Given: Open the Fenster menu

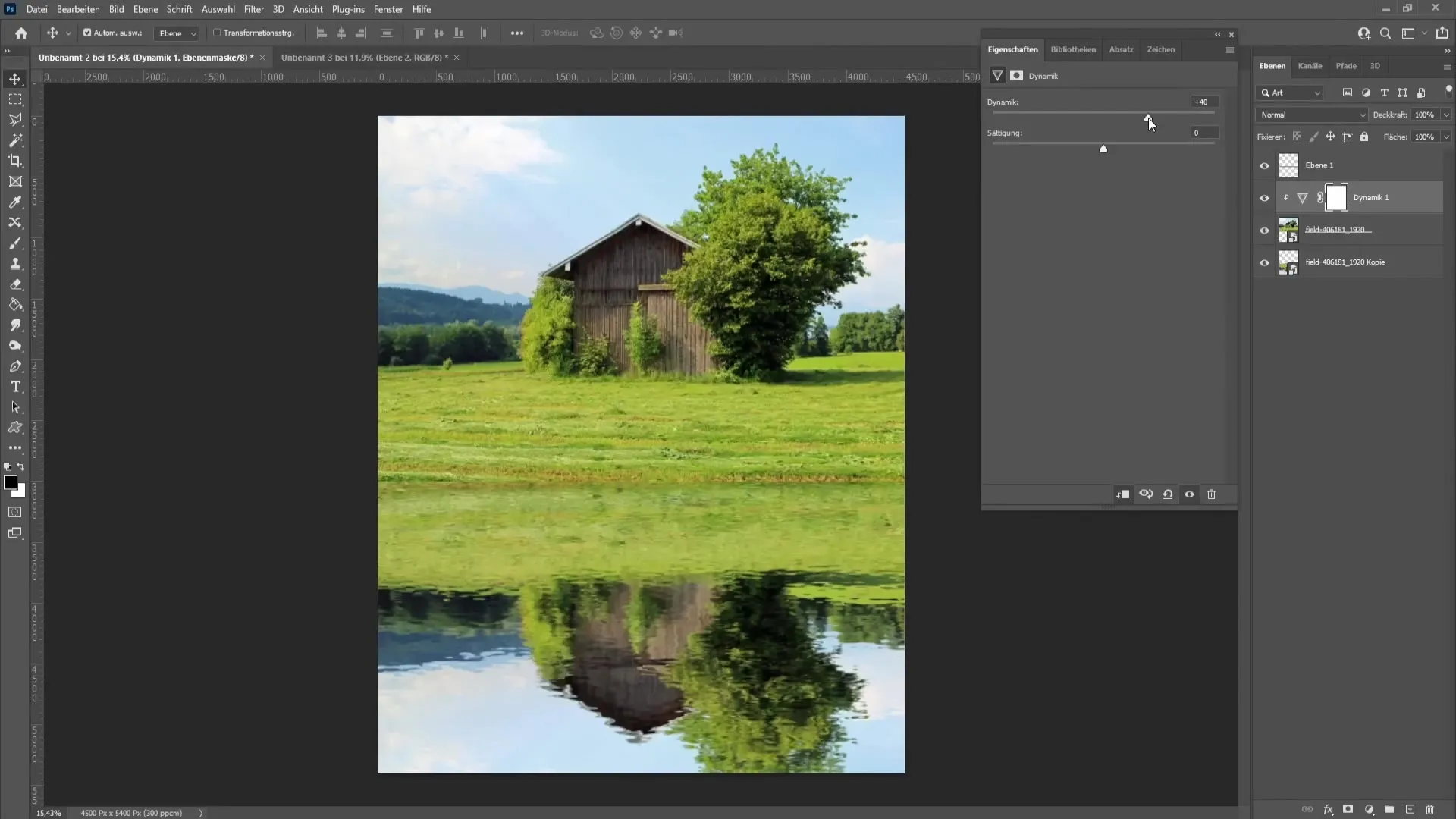Looking at the screenshot, I should coord(388,9).
